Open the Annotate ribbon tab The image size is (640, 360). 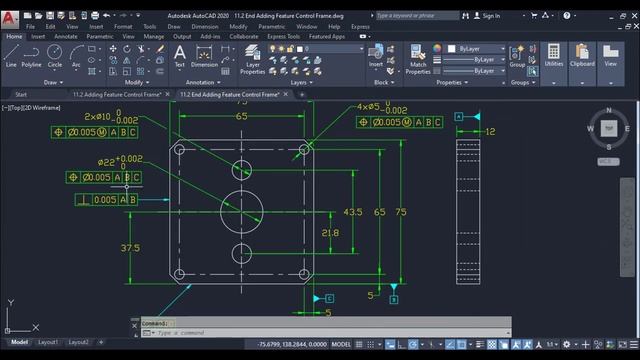[66, 36]
